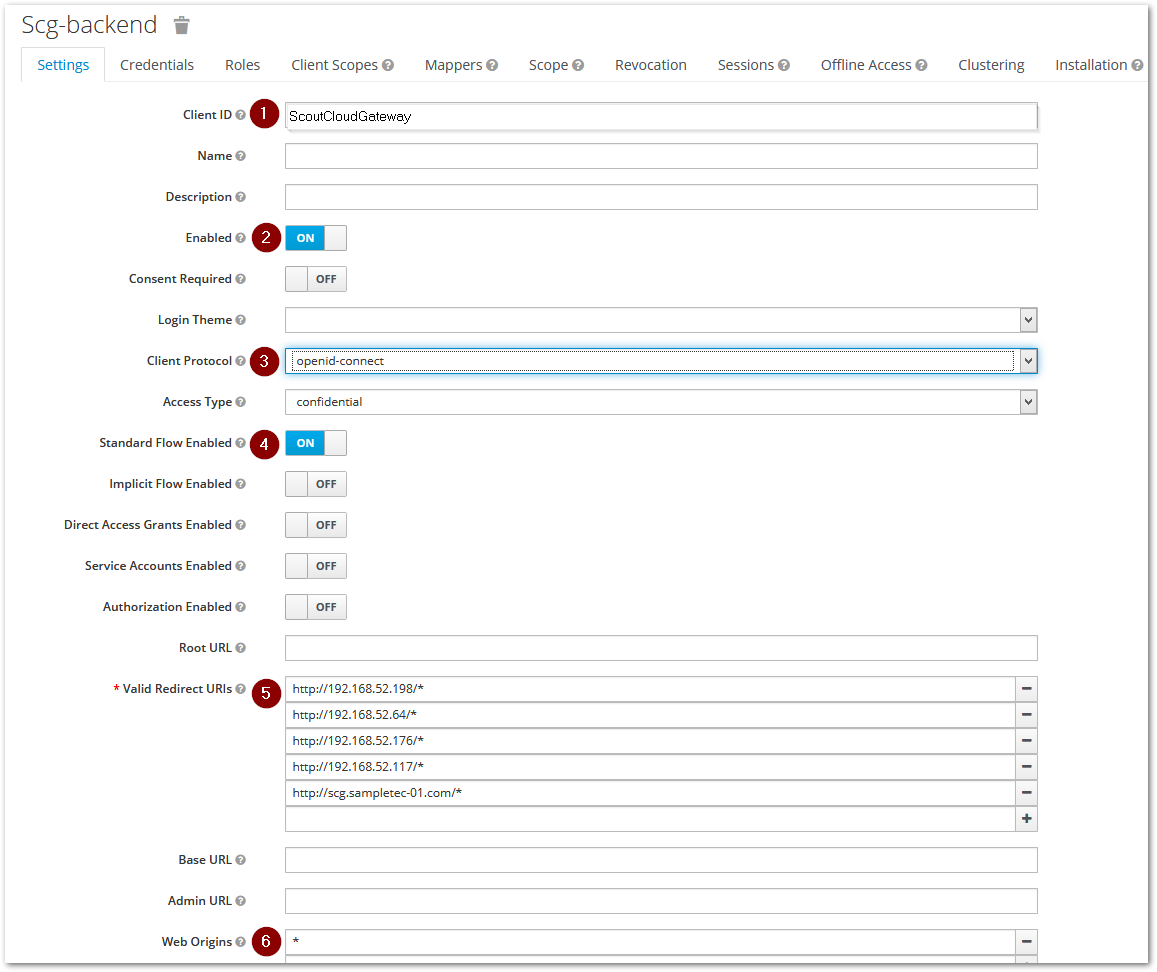Screen dimensions: 1157x972
Task: Remove the http://192.168.52.198/* redirect URI
Action: point(1026,689)
